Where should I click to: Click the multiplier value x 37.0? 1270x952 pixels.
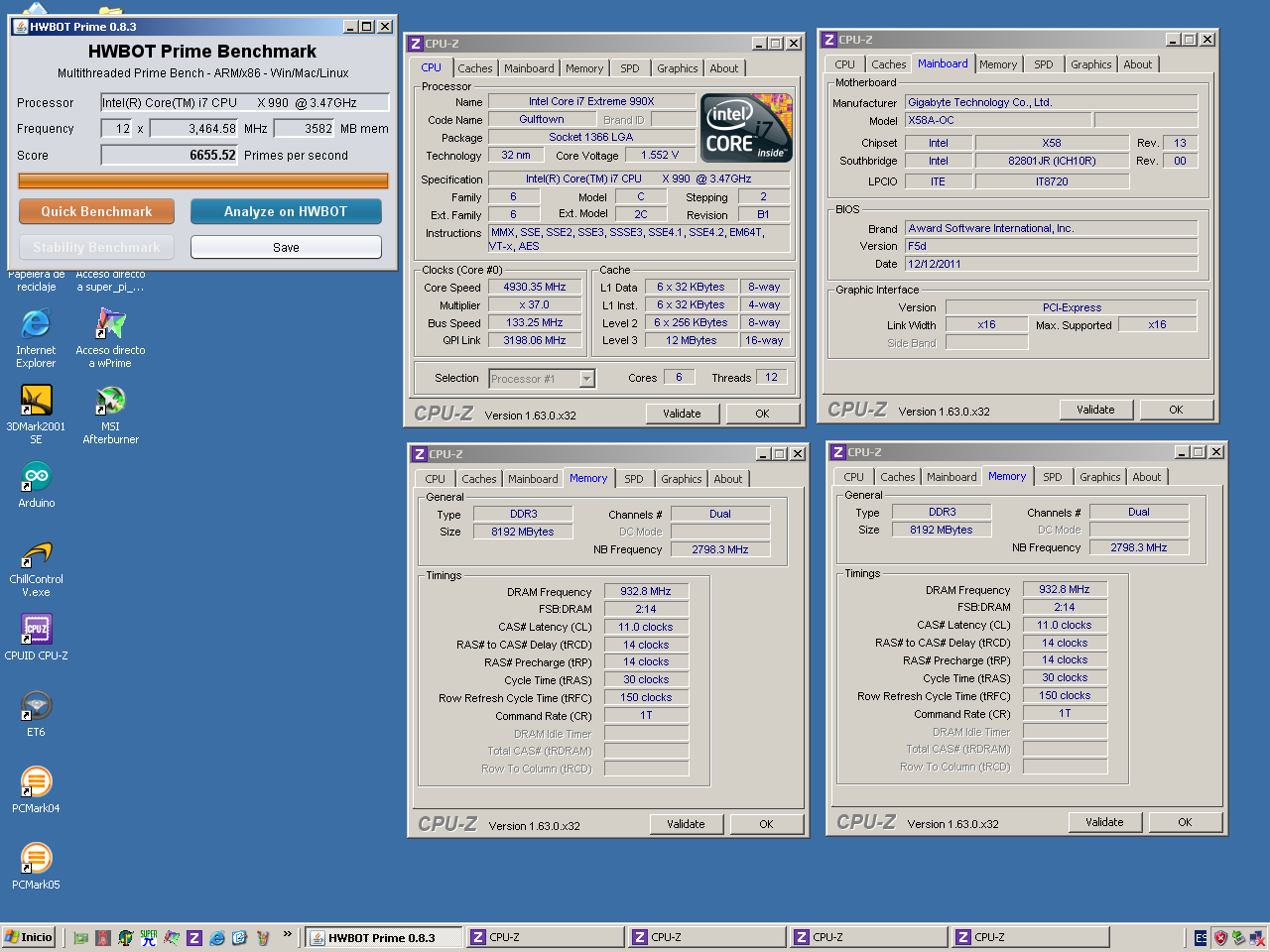coord(535,304)
